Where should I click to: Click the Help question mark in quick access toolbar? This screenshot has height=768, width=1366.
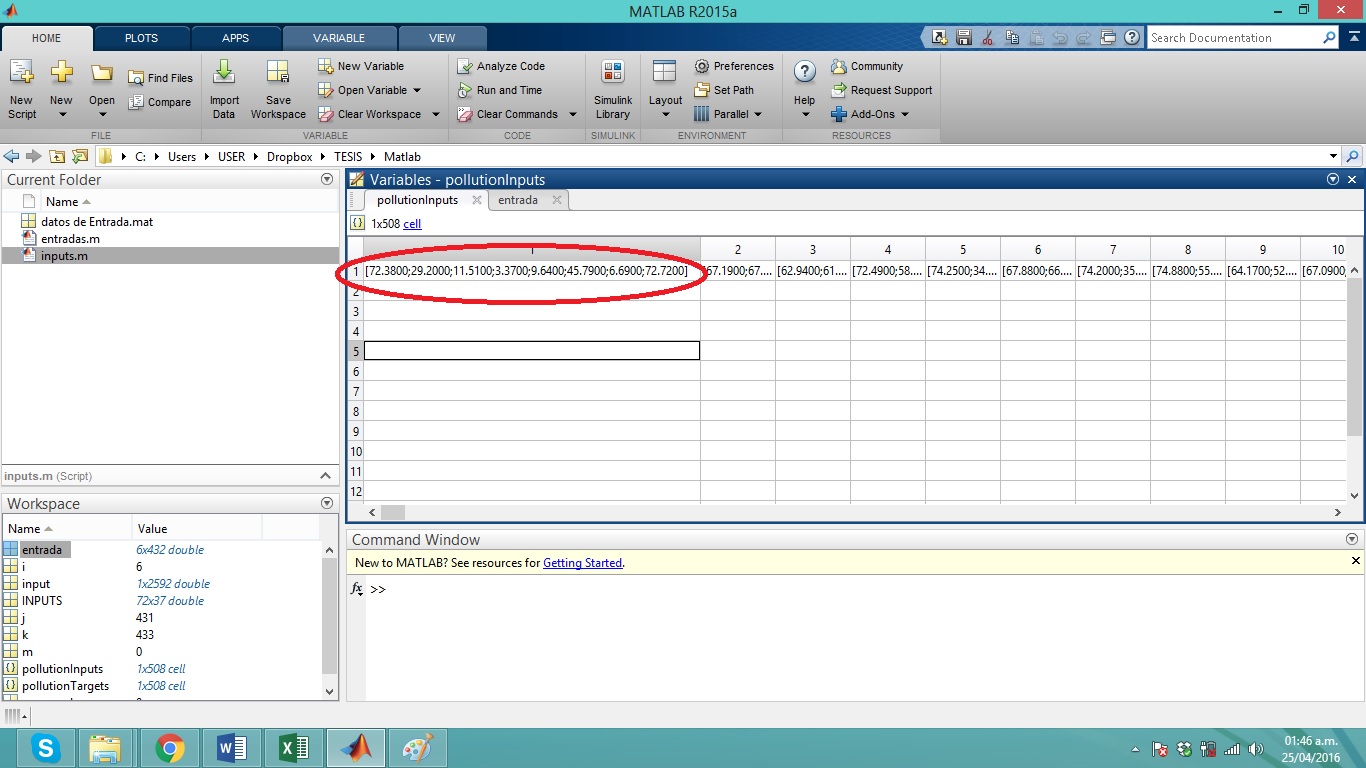(1132, 38)
